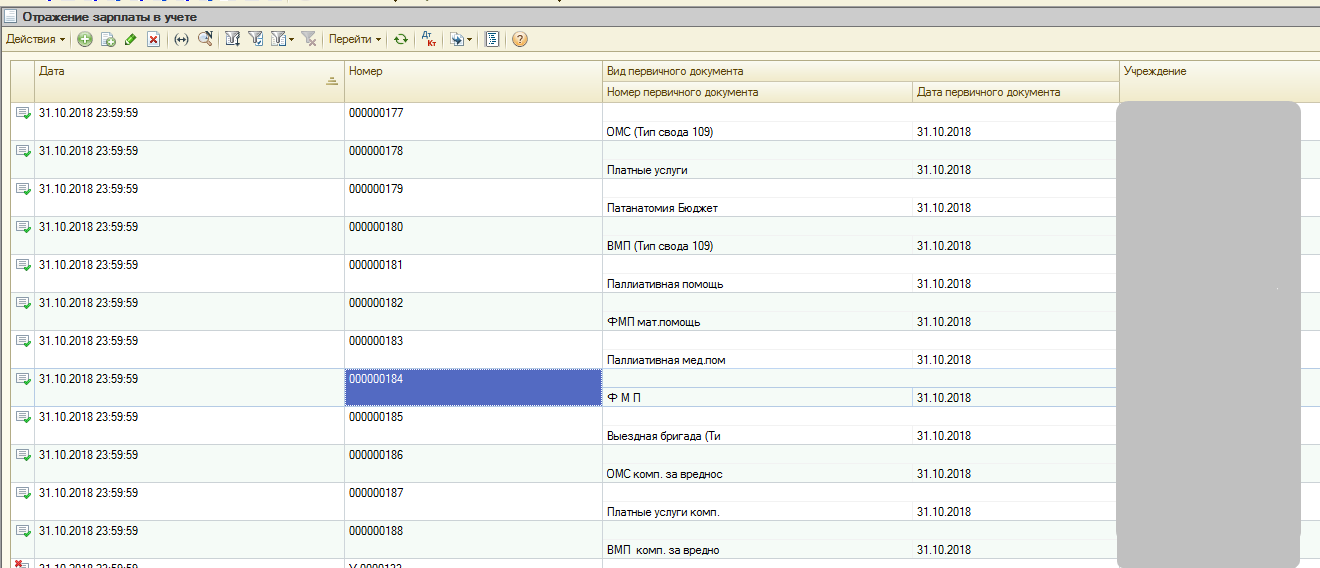Screen dimensions: 1320x568
Task: Click the pencil Edit document icon
Action: tap(131, 39)
